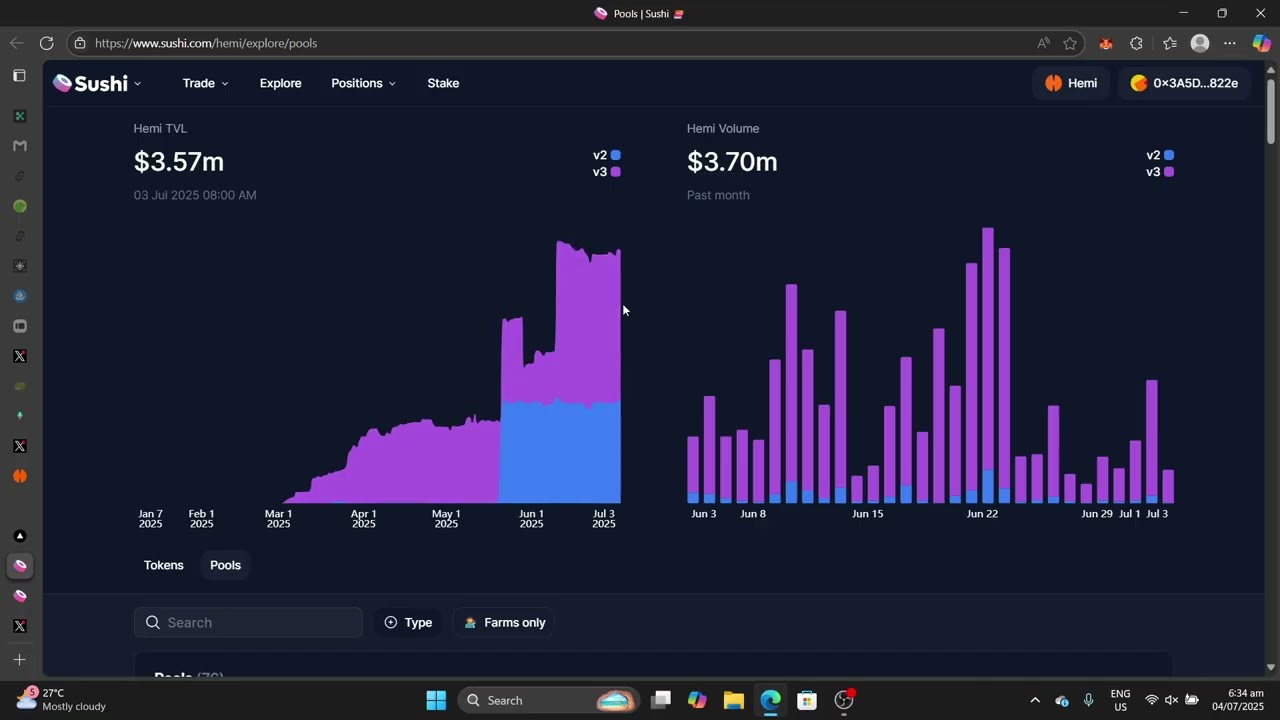Reload the page with the refresh icon
This screenshot has height=720, width=1280.
(46, 43)
